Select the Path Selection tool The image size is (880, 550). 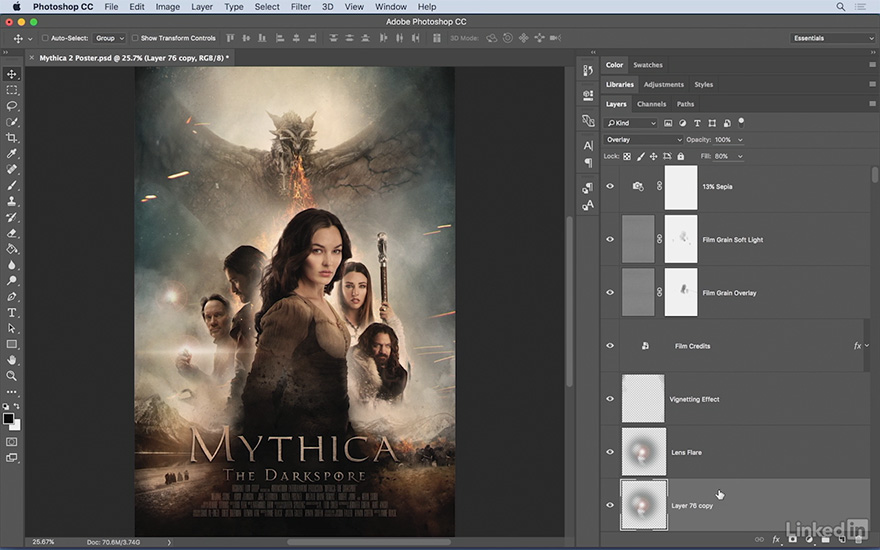tap(11, 328)
